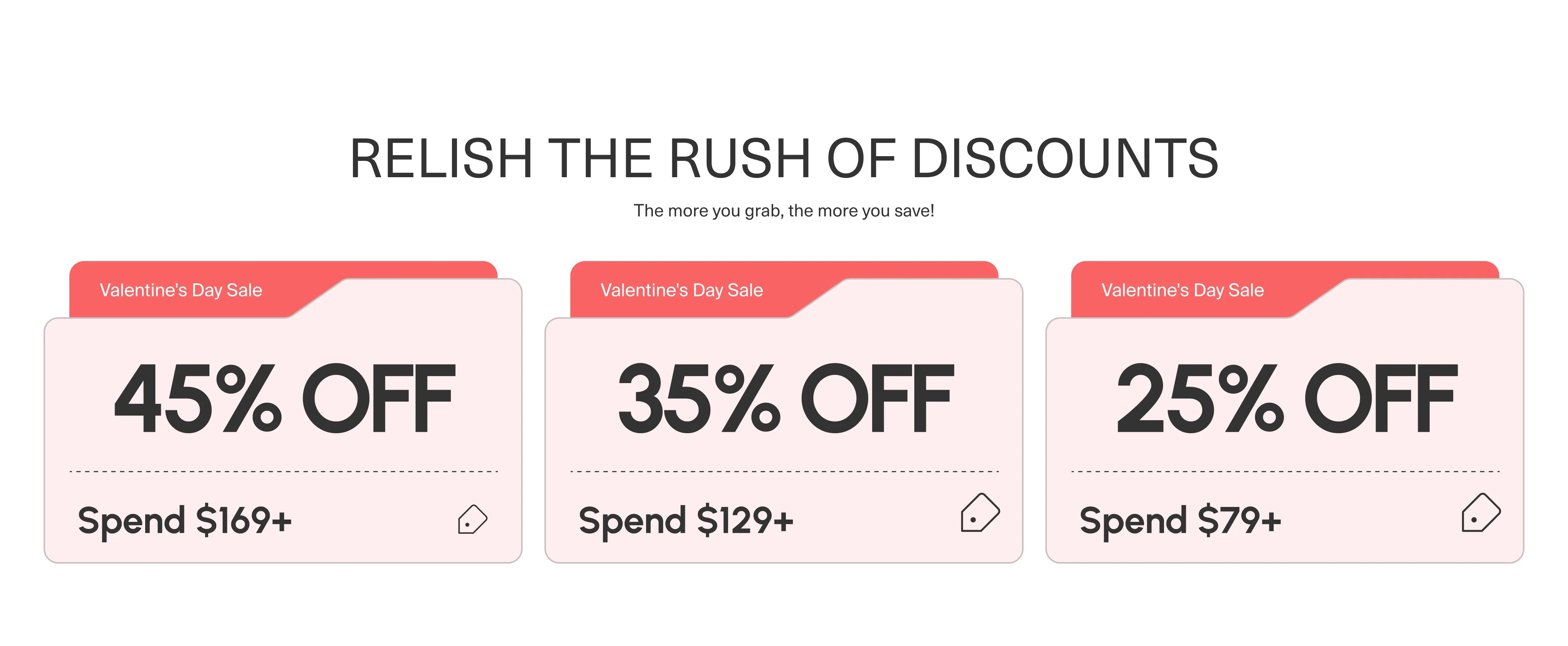Click the tag icon on the Spend $79+ coupon

coord(1481,513)
